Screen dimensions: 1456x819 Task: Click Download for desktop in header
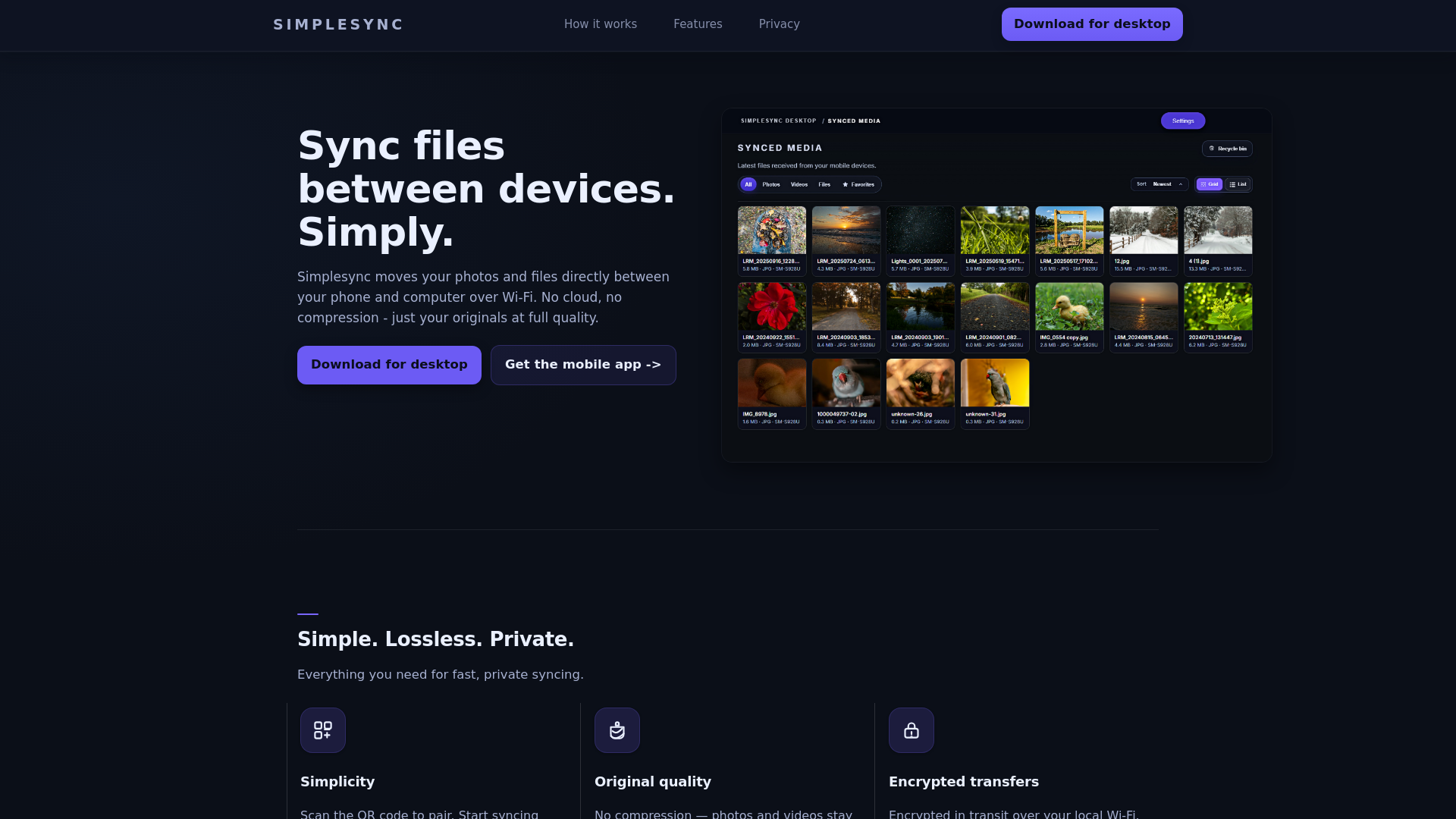[x=1092, y=24]
